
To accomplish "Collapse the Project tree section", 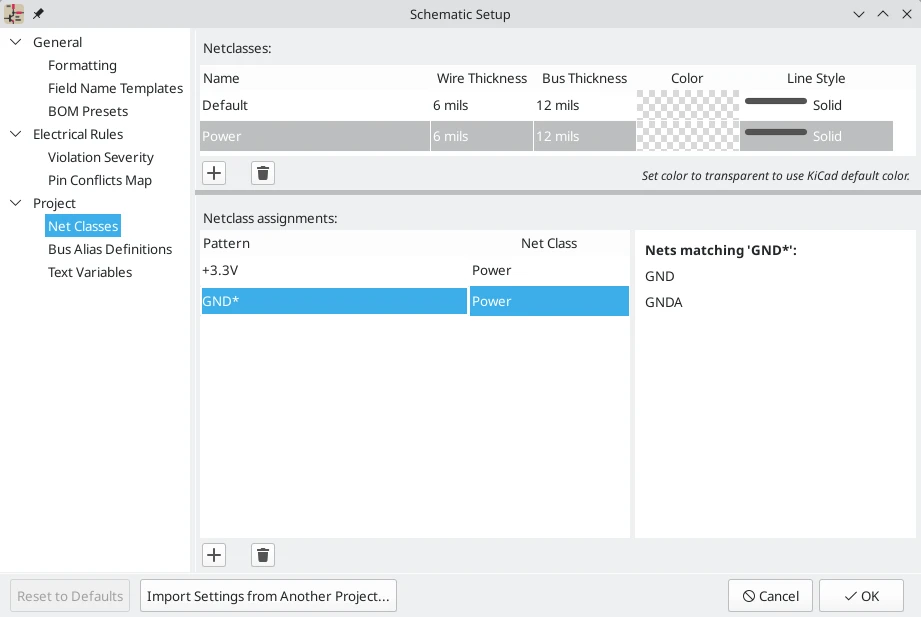I will (x=16, y=203).
